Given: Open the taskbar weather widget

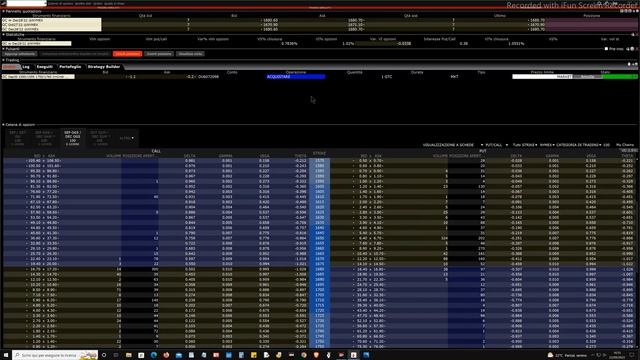Looking at the screenshot, I should (x=567, y=356).
